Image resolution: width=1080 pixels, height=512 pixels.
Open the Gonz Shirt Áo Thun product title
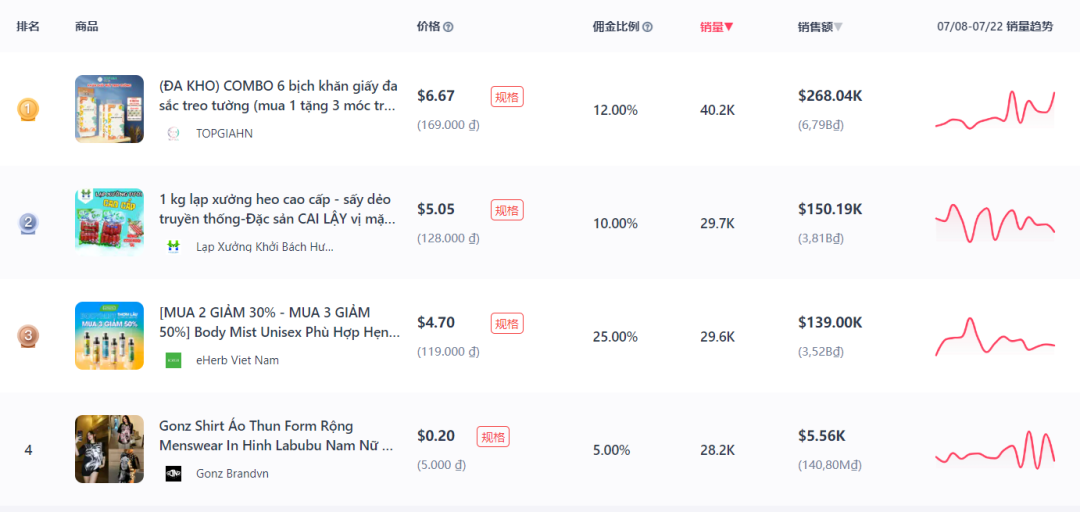pyautogui.click(x=276, y=436)
